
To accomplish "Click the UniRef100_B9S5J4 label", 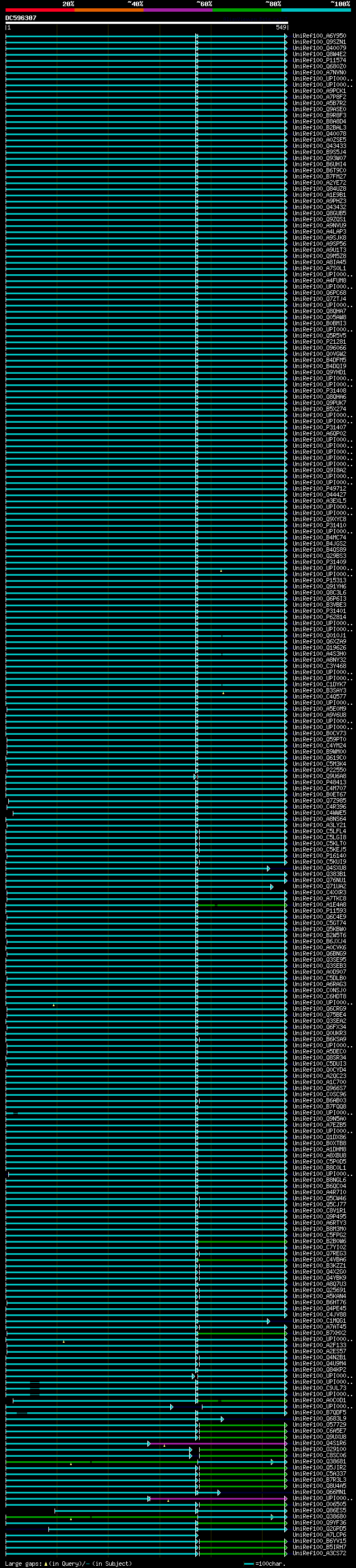I will click(x=319, y=152).
